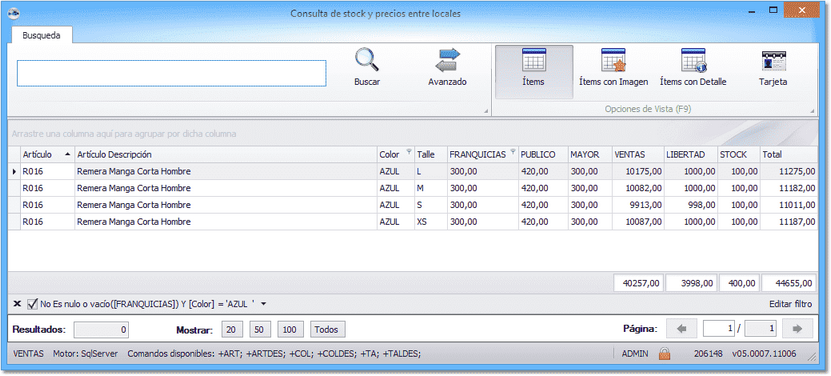Image resolution: width=831 pixels, height=376 pixels.
Task: Select the Ítems grid view
Action: (534, 72)
